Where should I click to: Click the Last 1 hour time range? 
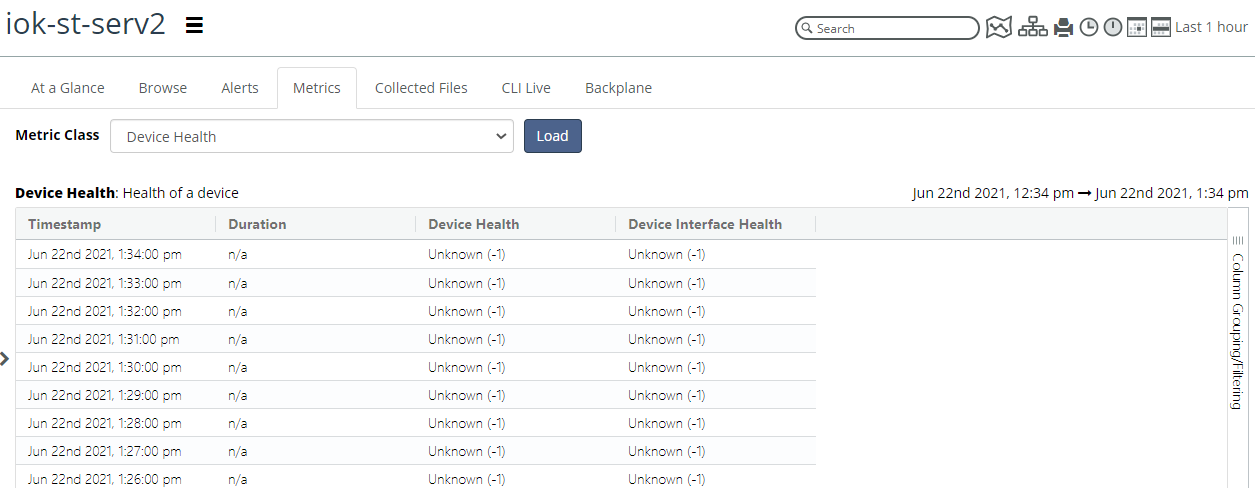[x=1211, y=27]
